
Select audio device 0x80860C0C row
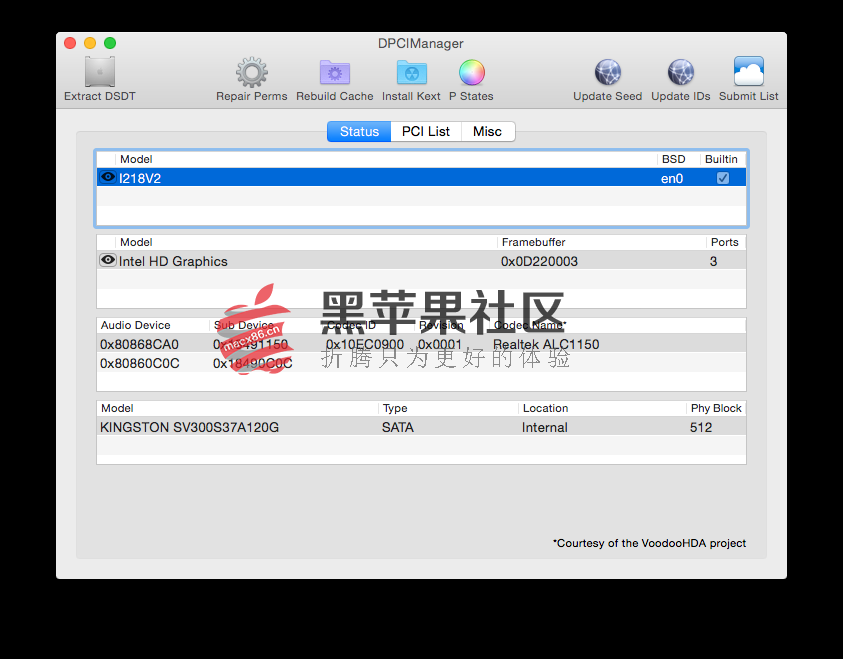[422, 363]
